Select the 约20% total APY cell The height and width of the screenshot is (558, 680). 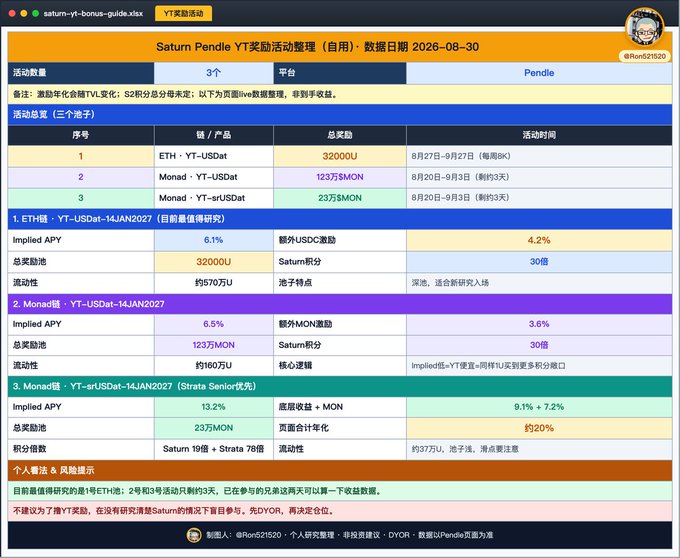539,428
